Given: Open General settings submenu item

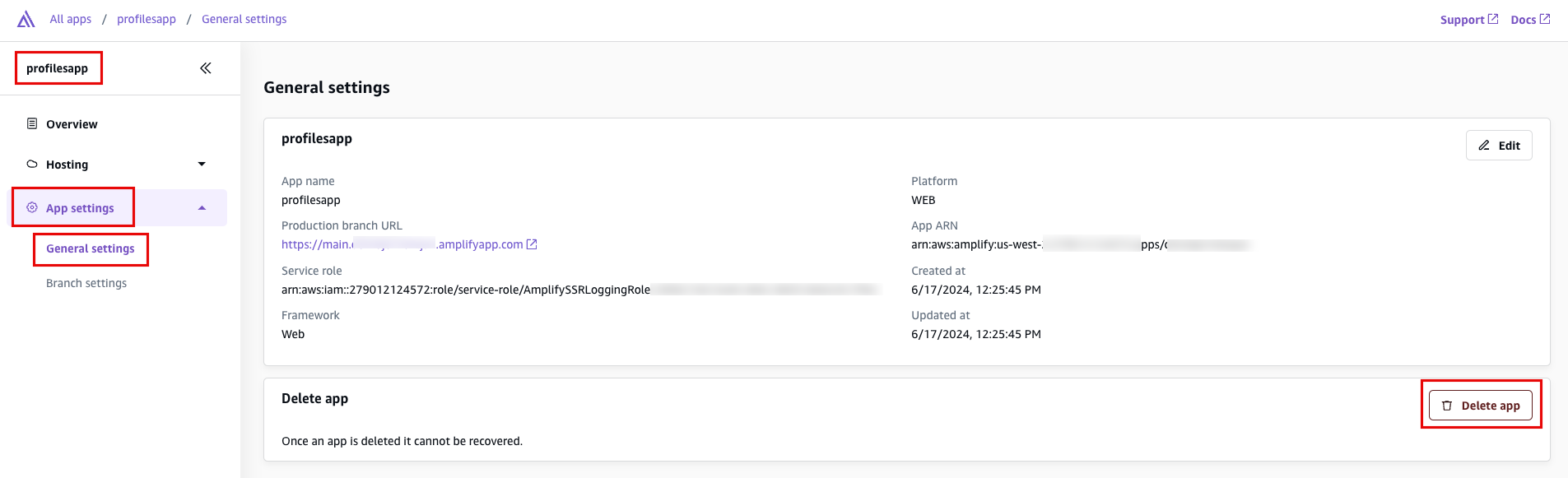Looking at the screenshot, I should coord(91,248).
